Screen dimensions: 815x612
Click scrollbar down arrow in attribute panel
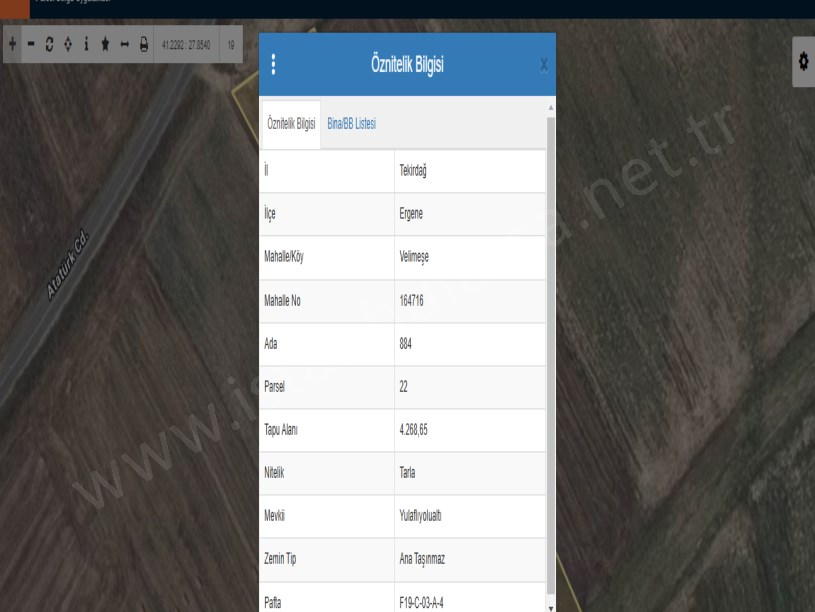[x=549, y=605]
